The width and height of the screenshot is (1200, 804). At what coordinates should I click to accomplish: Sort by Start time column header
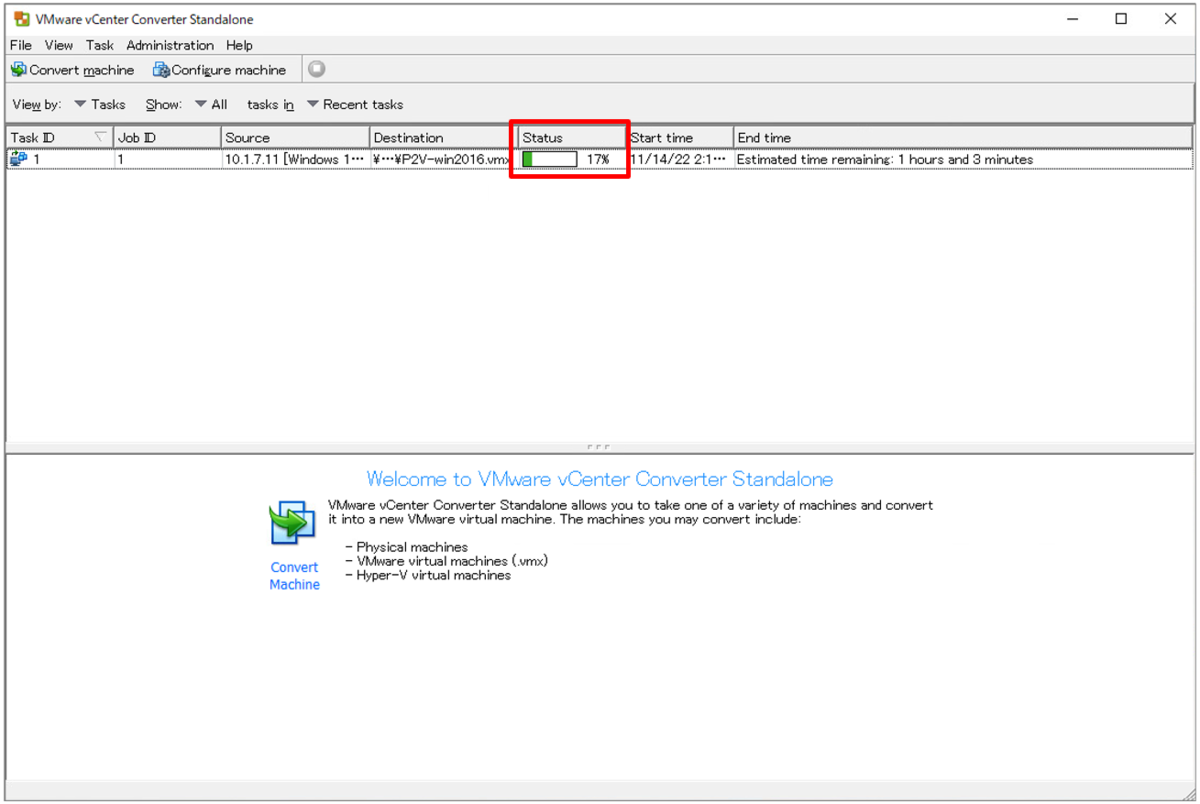pyautogui.click(x=680, y=137)
